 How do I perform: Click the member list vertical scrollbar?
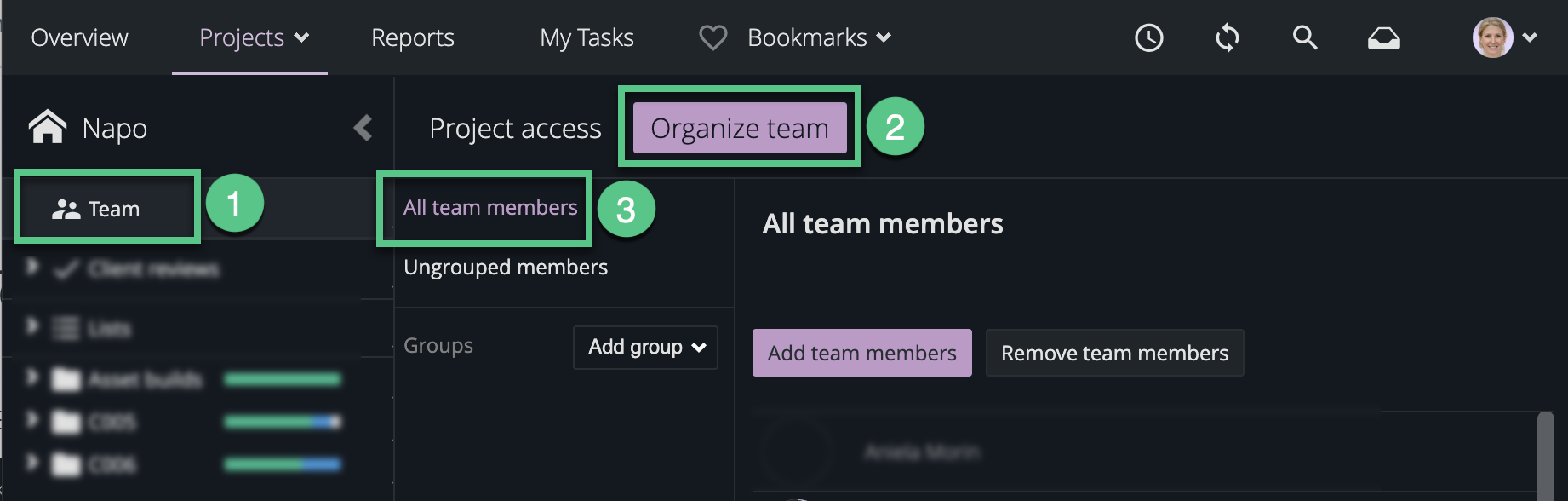click(x=1545, y=456)
